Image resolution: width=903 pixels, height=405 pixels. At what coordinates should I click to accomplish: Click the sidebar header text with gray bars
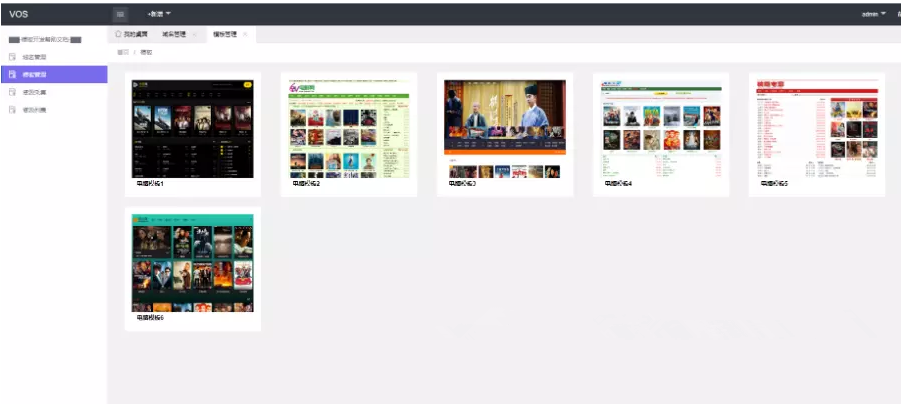[x=45, y=40]
